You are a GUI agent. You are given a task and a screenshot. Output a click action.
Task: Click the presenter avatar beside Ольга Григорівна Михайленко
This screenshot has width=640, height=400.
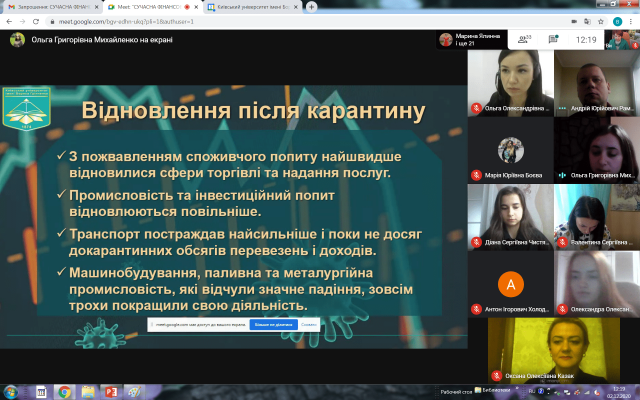(17, 40)
